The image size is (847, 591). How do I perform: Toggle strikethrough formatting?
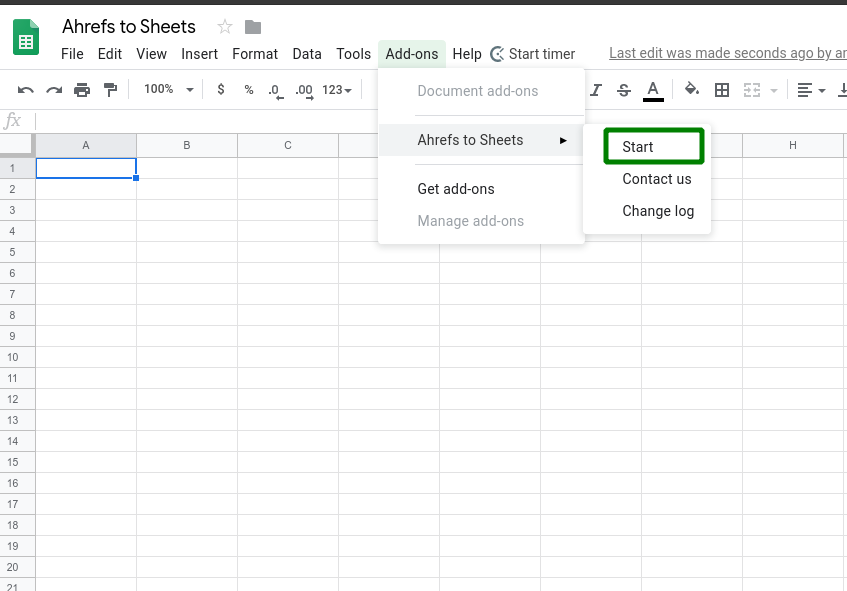tap(623, 89)
